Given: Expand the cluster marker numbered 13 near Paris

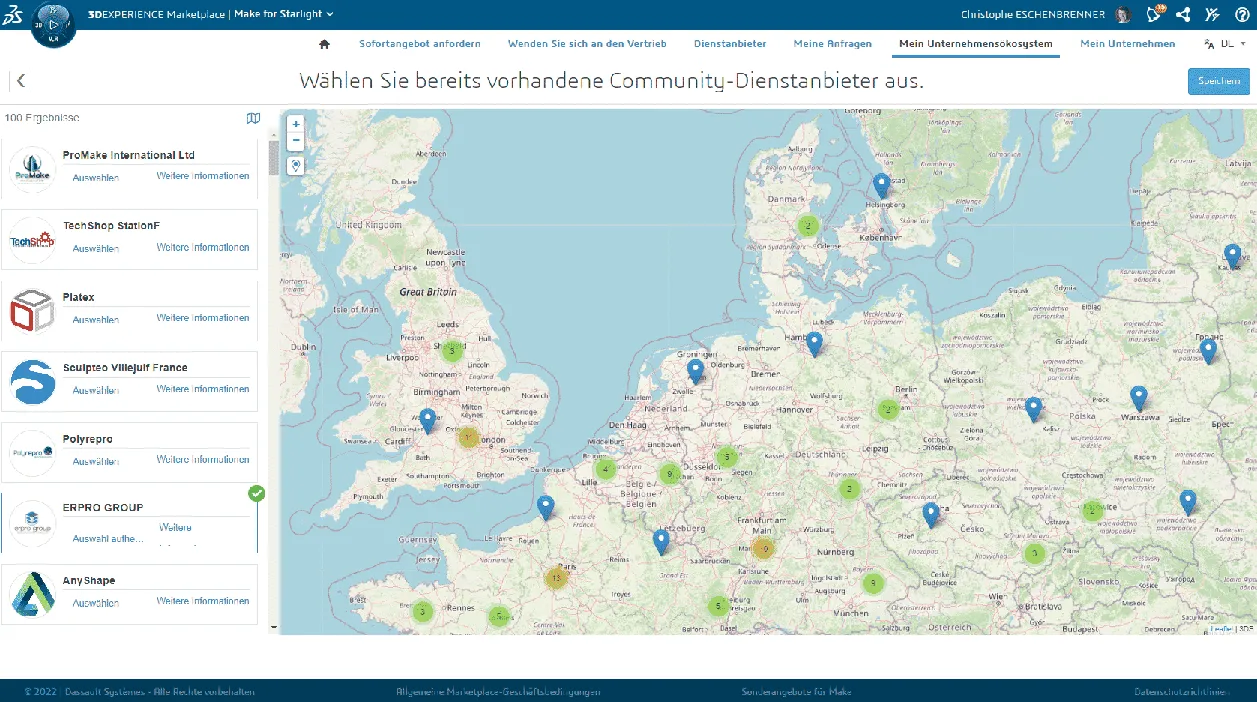Looking at the screenshot, I should [x=557, y=577].
